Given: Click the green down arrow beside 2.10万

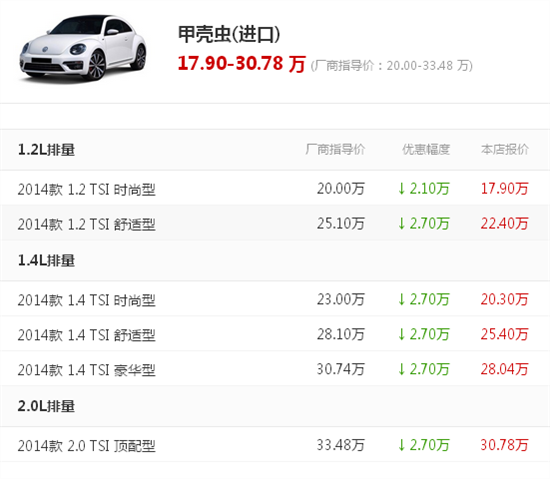Looking at the screenshot, I should pyautogui.click(x=402, y=189).
